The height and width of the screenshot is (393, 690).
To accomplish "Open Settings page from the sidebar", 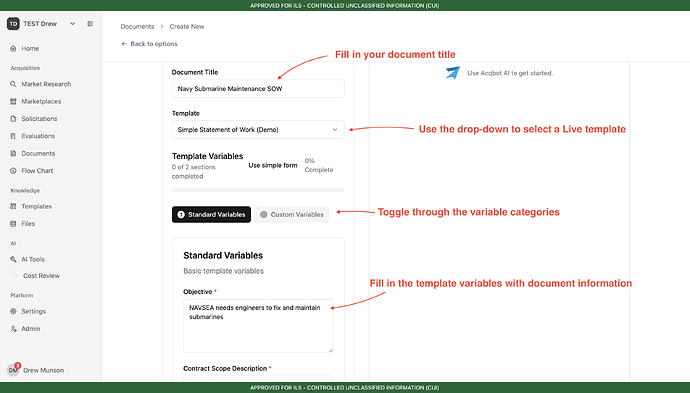I will pyautogui.click(x=33, y=311).
